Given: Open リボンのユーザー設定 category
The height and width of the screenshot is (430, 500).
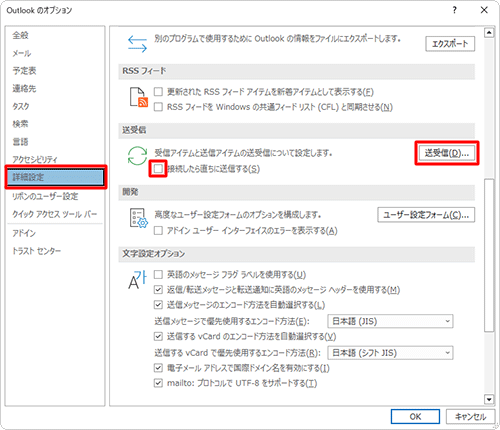Looking at the screenshot, I should 55,196.
